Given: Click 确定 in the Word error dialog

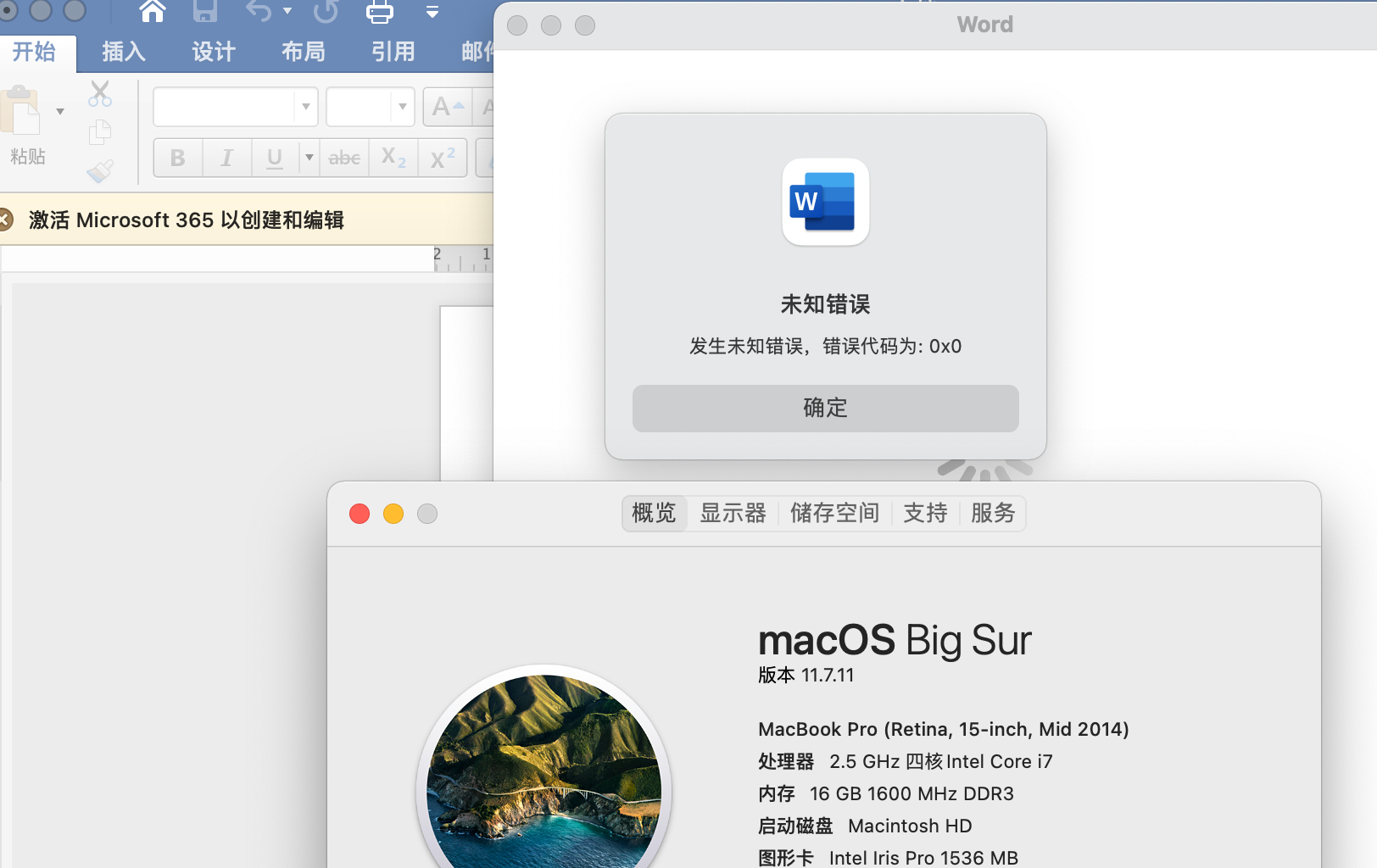Looking at the screenshot, I should click(x=826, y=409).
